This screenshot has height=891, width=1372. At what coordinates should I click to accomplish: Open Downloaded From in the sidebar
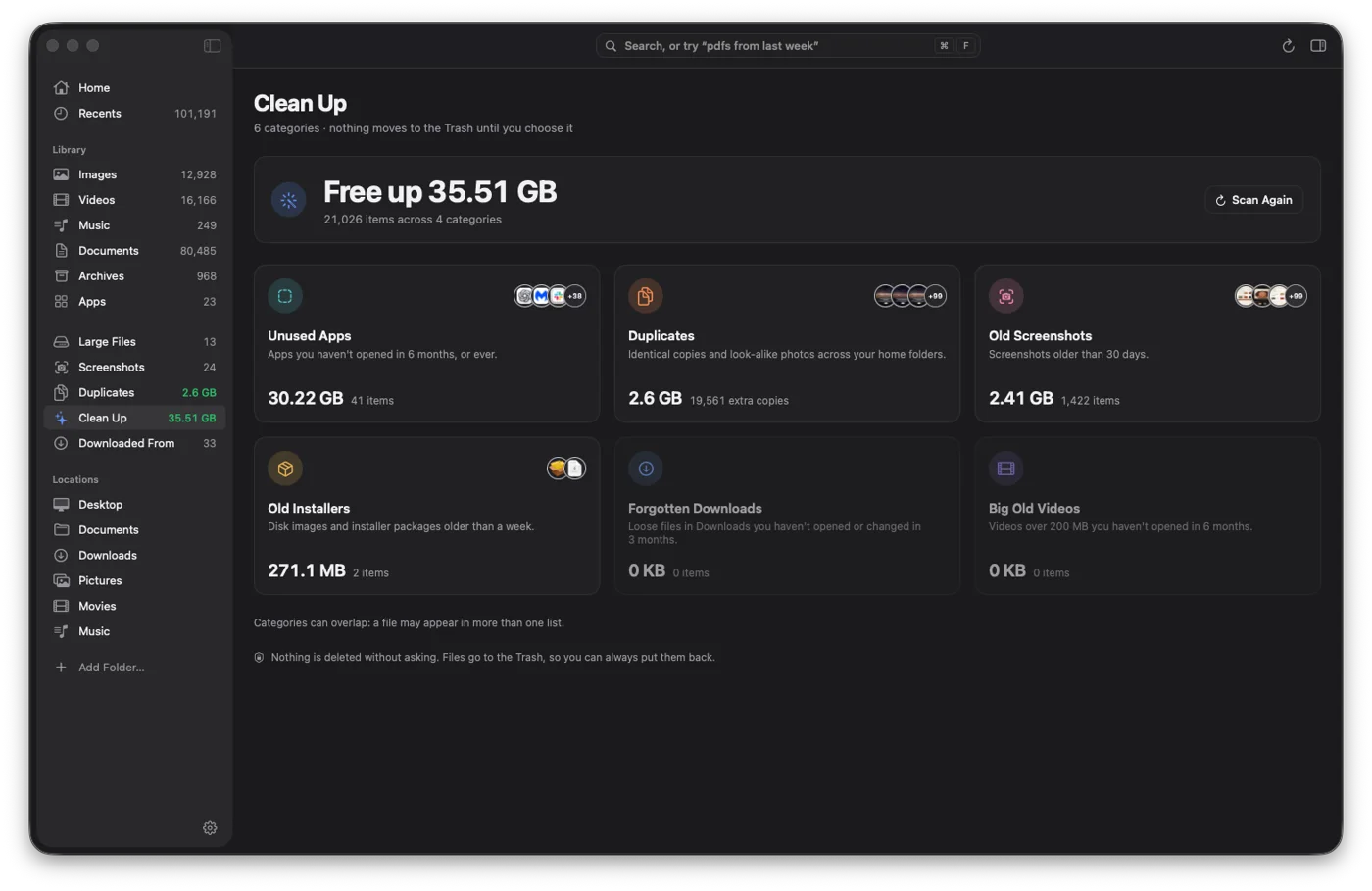coord(134,444)
